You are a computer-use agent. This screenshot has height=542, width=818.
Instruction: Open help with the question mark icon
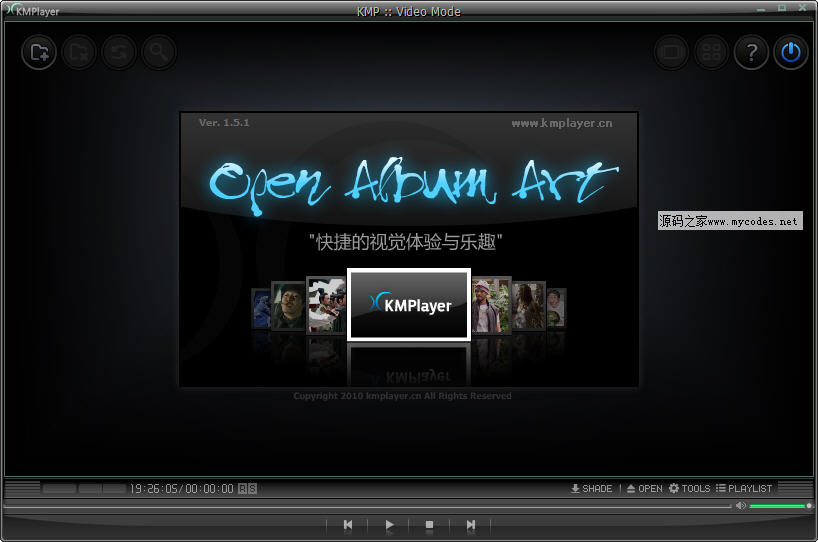tap(751, 52)
